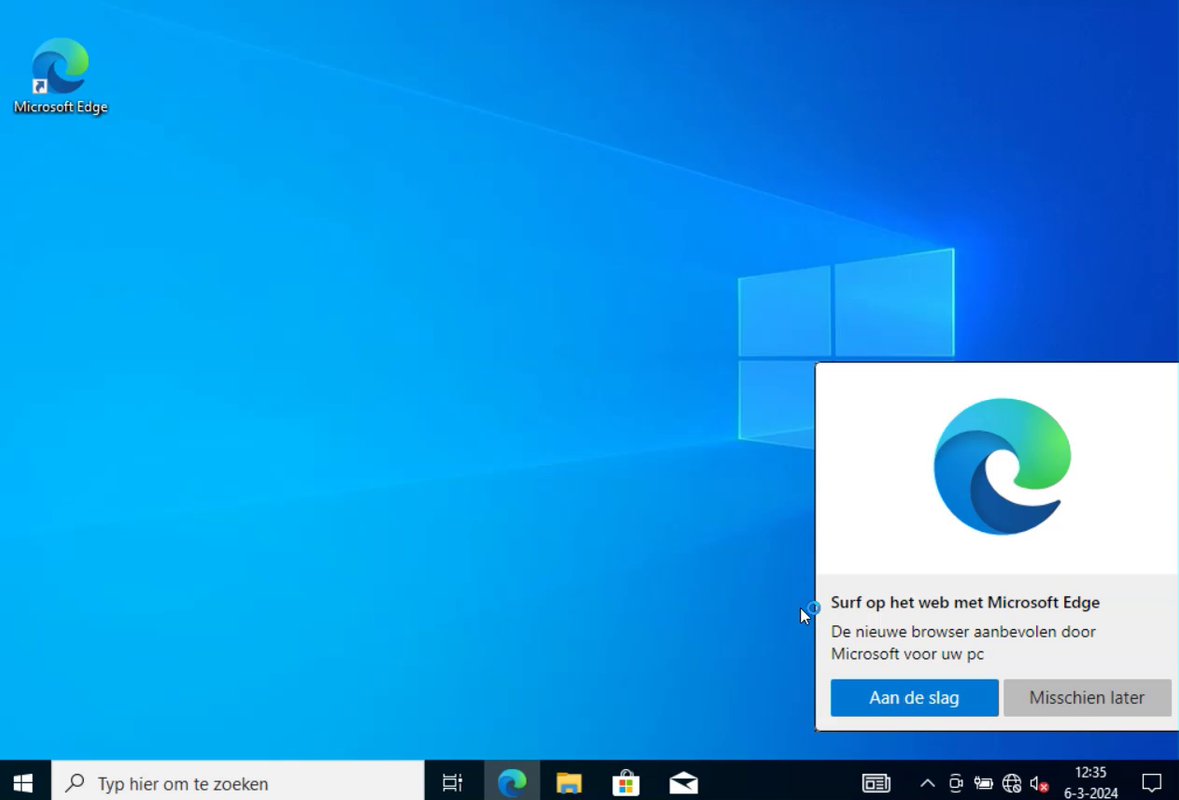This screenshot has width=1179, height=800.
Task: Click the Aan de slag button
Action: 914,698
